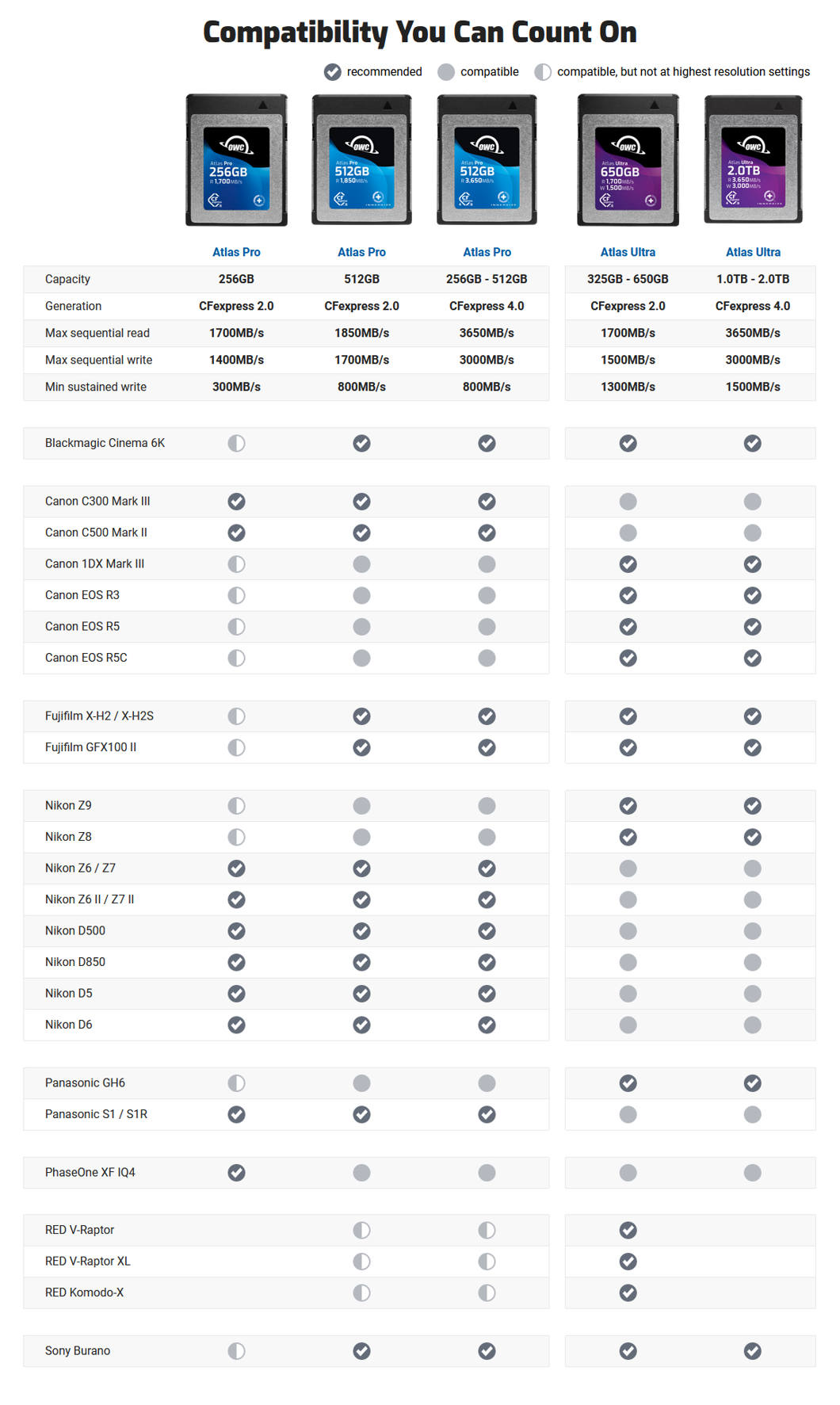Click Nikon Z9 checkmark under 2.0TB Atlas Ultra
The height and width of the screenshot is (1405, 840).
point(752,806)
